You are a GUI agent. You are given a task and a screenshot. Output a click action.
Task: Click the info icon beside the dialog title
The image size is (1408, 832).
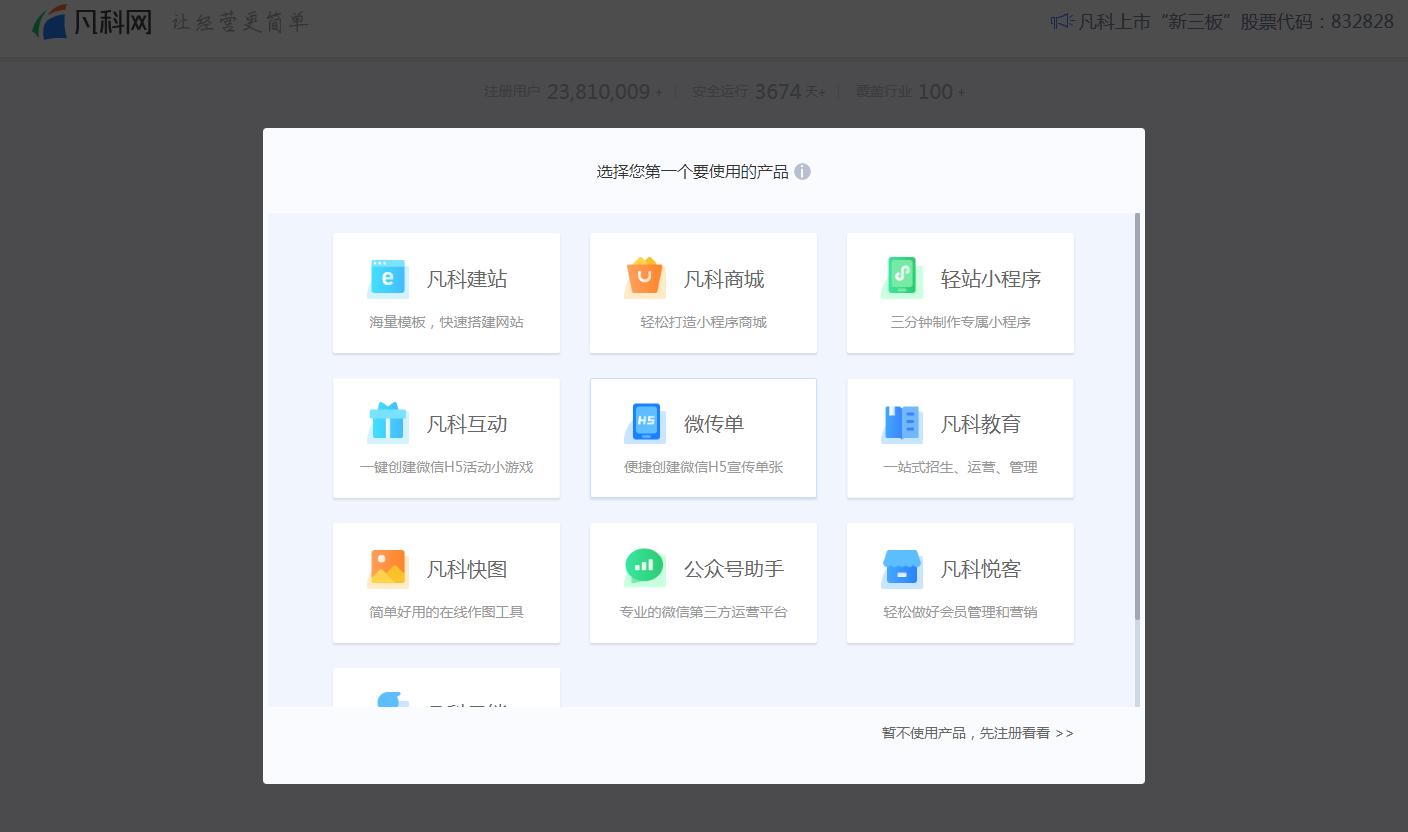(x=802, y=172)
